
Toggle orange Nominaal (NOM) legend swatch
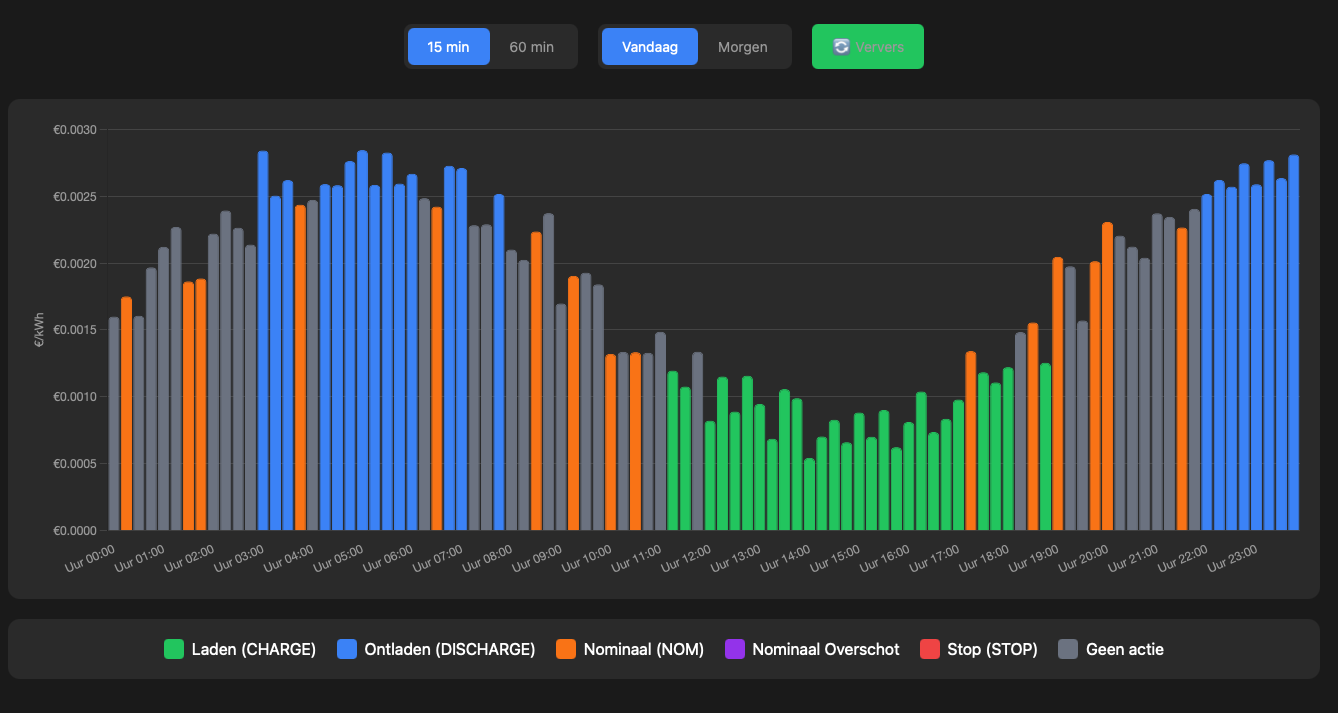(566, 649)
